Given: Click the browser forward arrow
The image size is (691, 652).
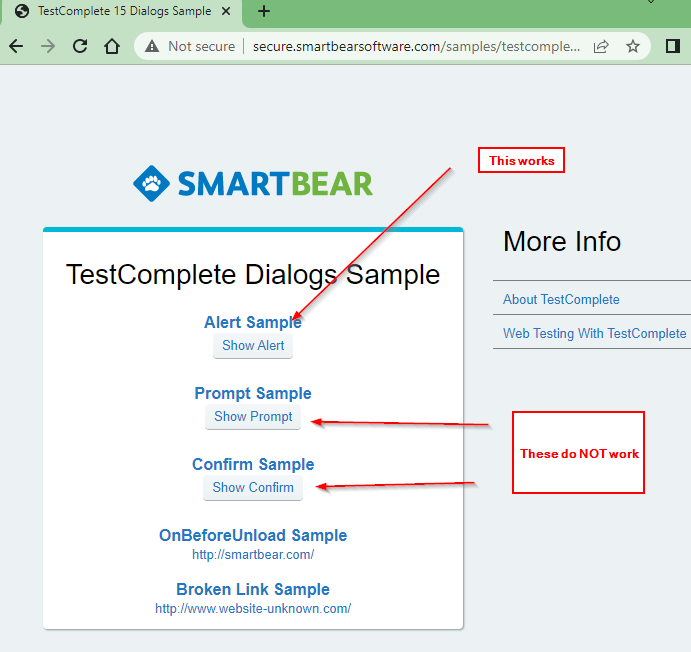Looking at the screenshot, I should coord(48,46).
